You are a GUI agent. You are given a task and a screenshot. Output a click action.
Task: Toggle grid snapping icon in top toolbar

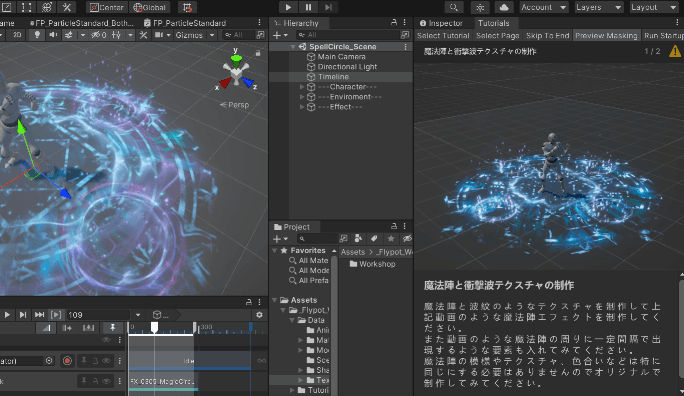(x=188, y=7)
